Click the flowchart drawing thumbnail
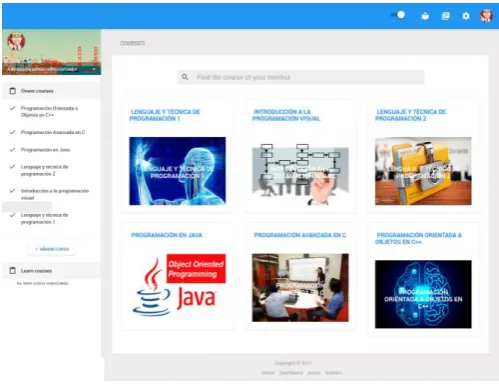499x392 pixels. coord(300,174)
